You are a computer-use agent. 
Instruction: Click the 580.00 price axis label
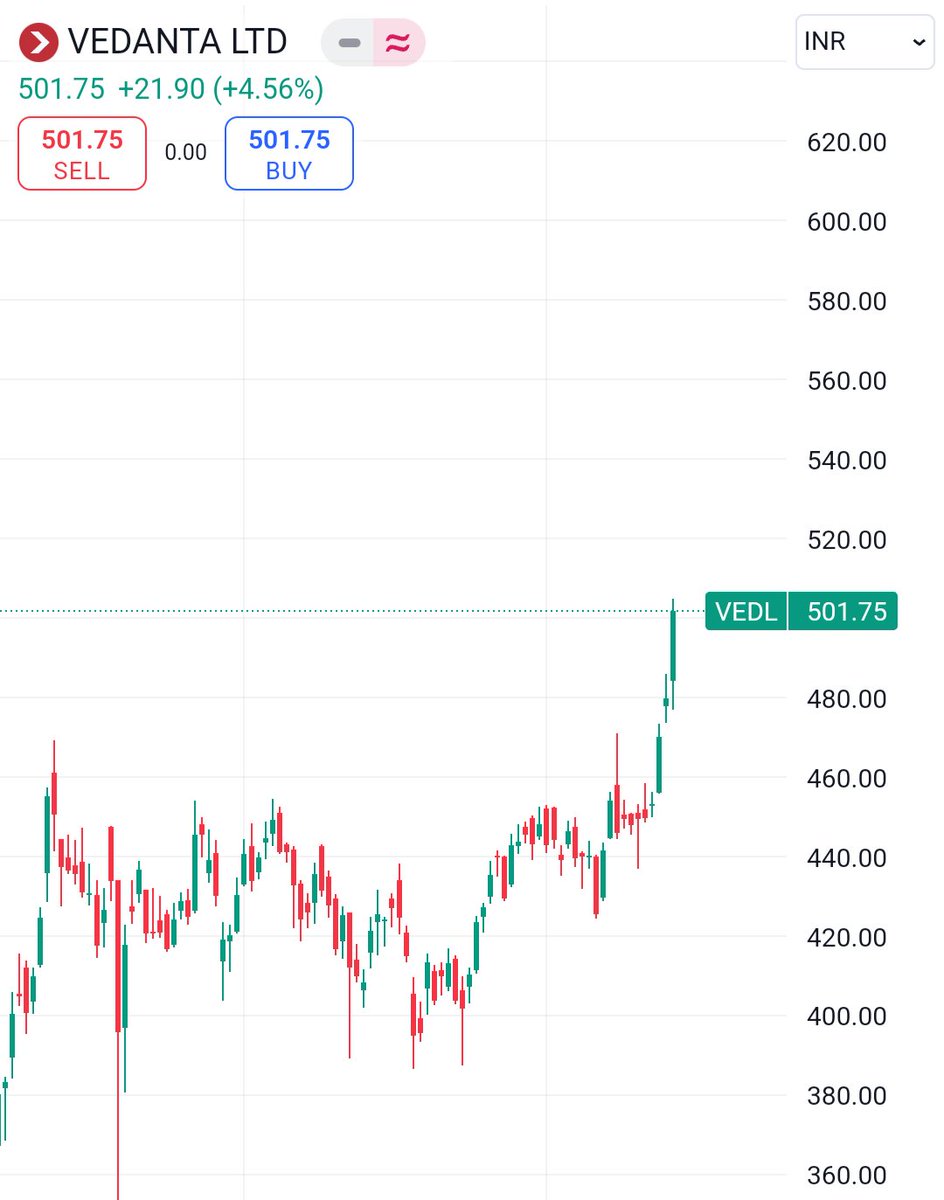(847, 302)
